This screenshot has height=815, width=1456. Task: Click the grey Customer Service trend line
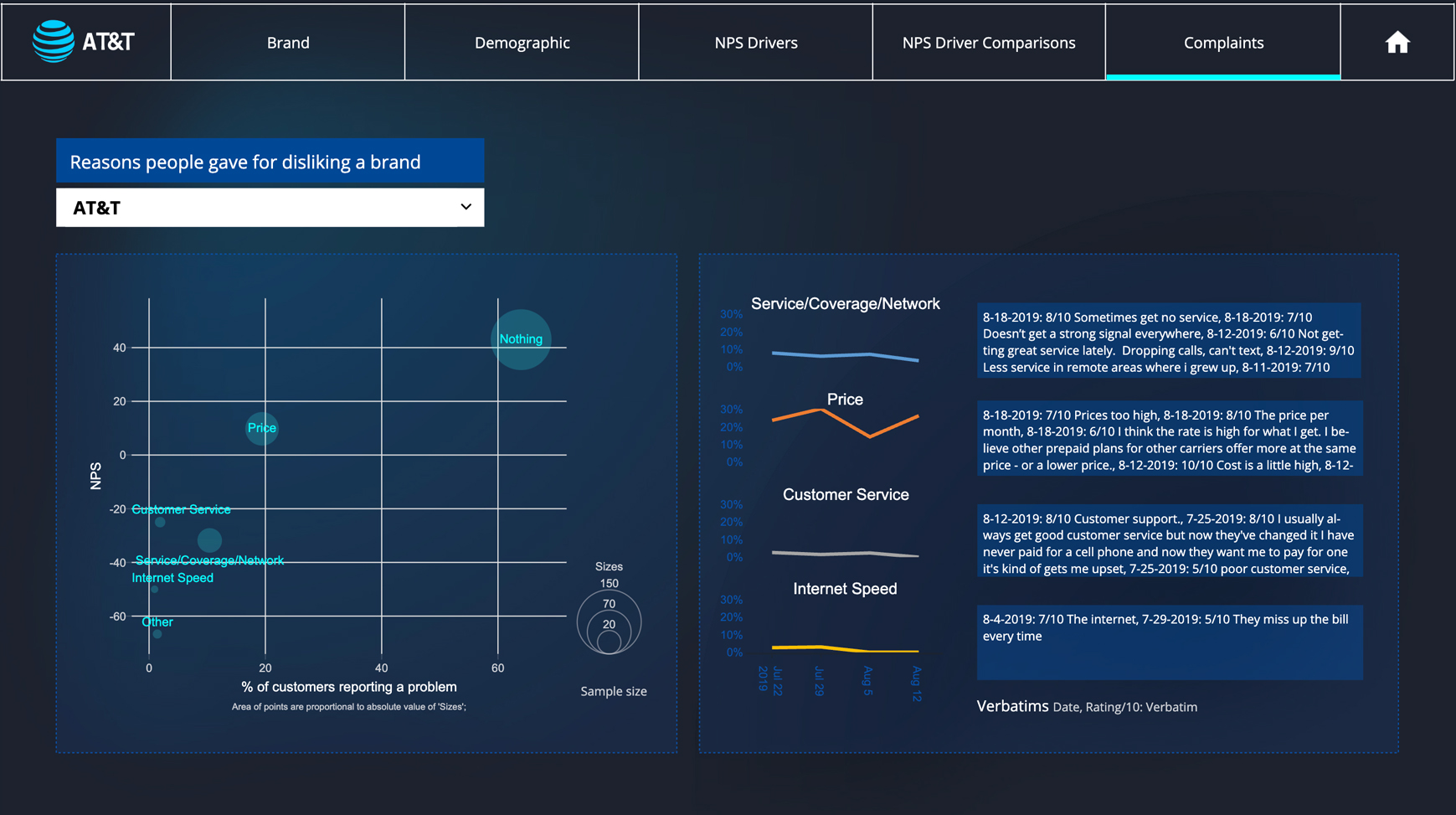(845, 554)
